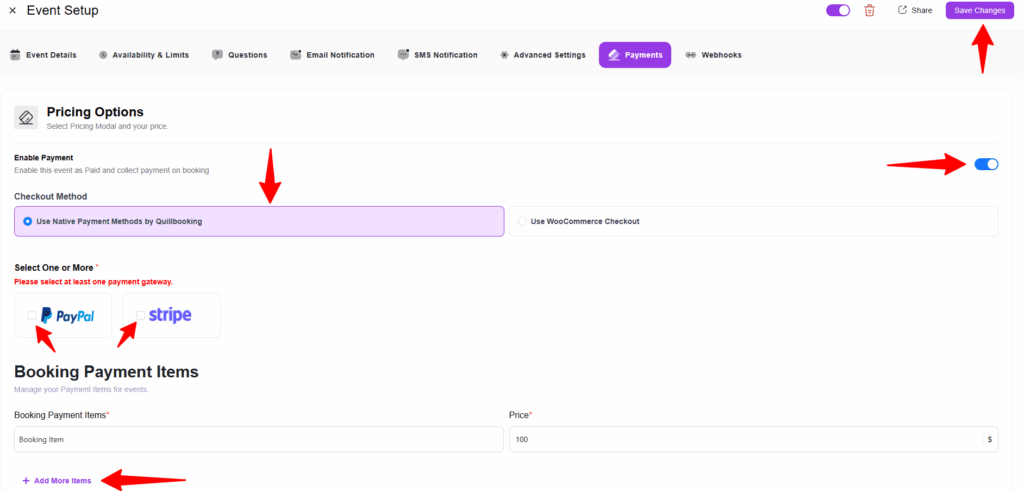Screen dimensions: 1024x491
Task: Click the Save Changes button
Action: [979, 10]
